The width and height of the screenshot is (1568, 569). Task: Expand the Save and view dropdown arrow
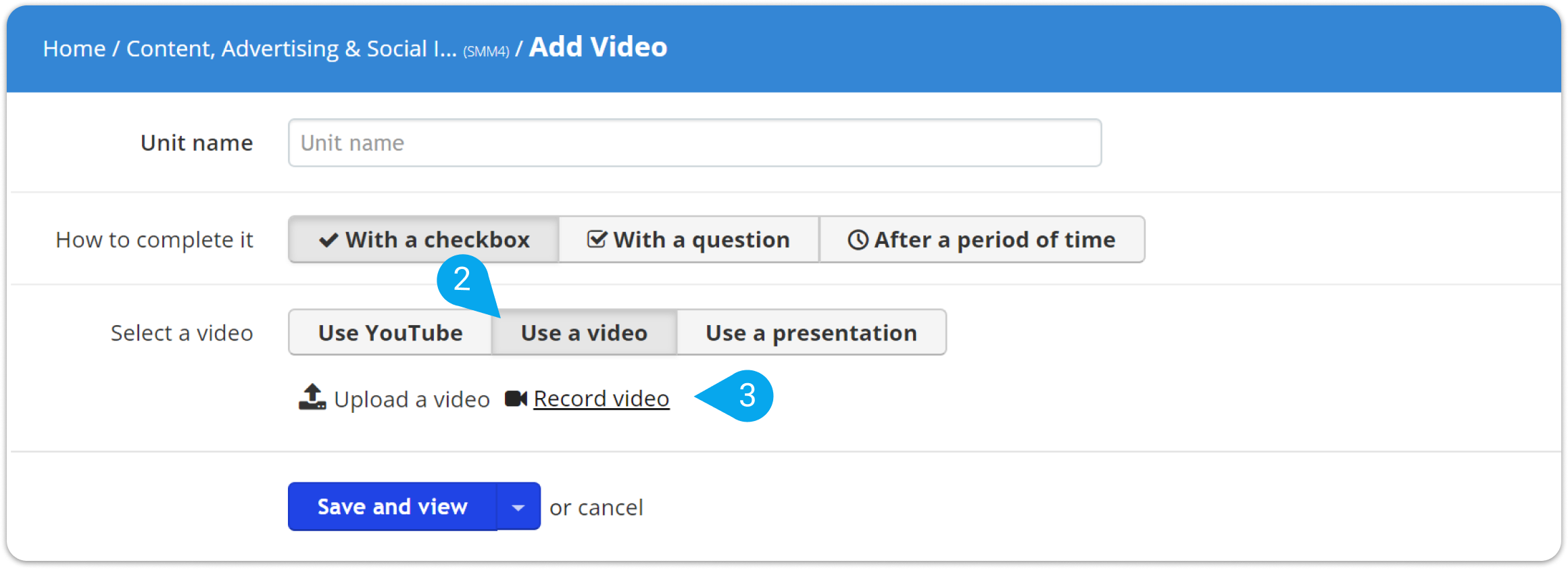(518, 507)
